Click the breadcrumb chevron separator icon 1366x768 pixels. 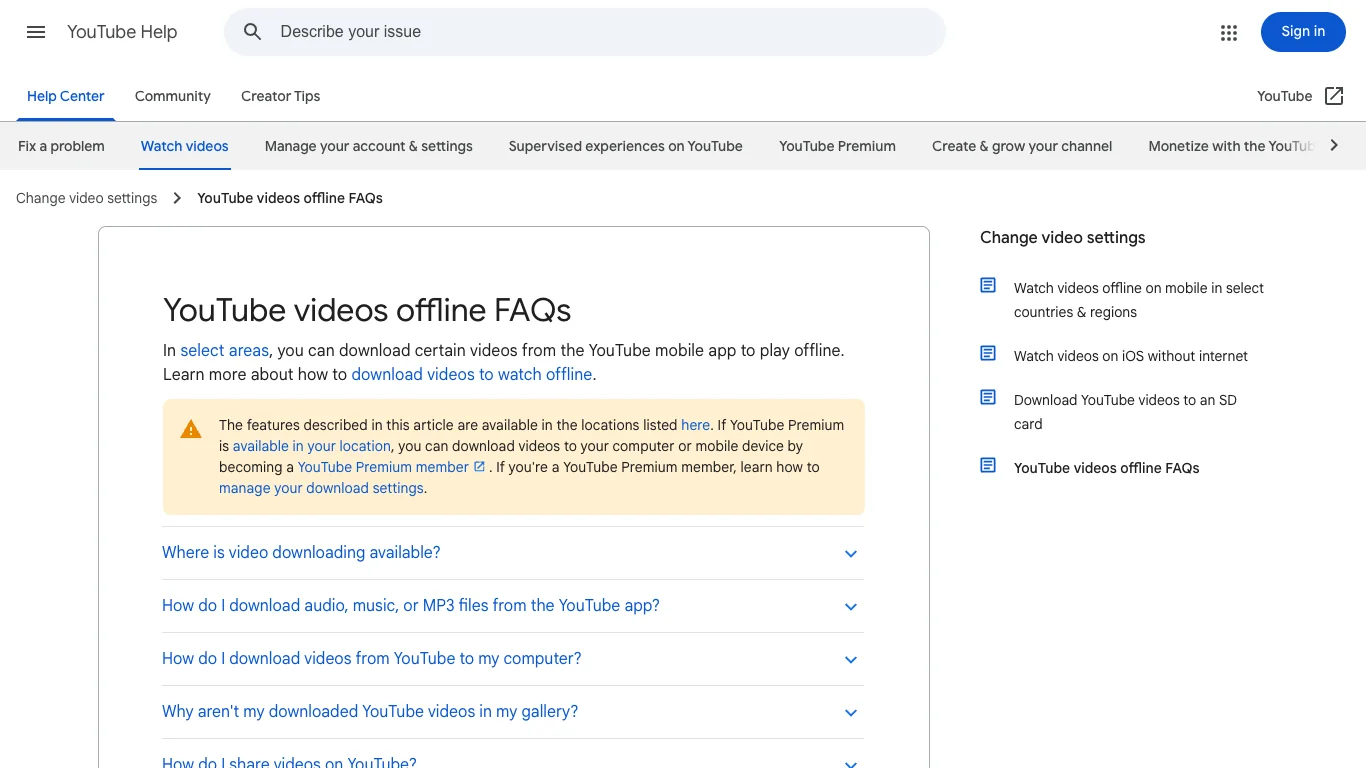[177, 198]
